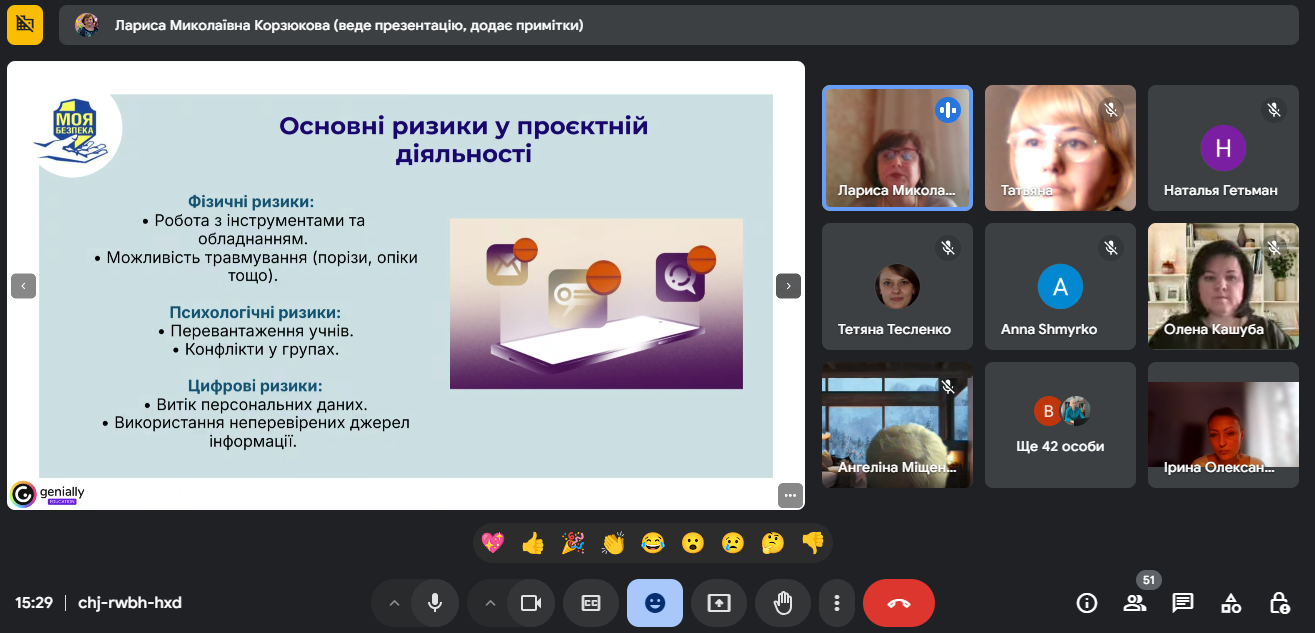
Task: Select Anna Shmyrko tile
Action: (1060, 286)
